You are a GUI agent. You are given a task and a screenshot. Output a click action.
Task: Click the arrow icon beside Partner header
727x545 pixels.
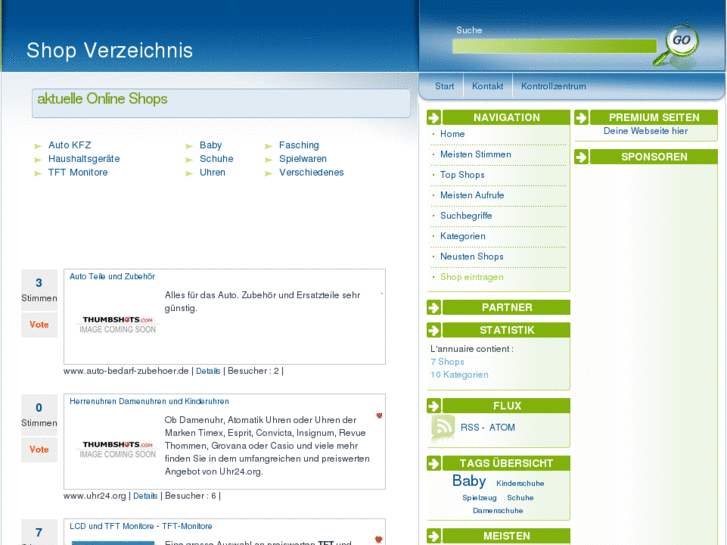pos(434,308)
